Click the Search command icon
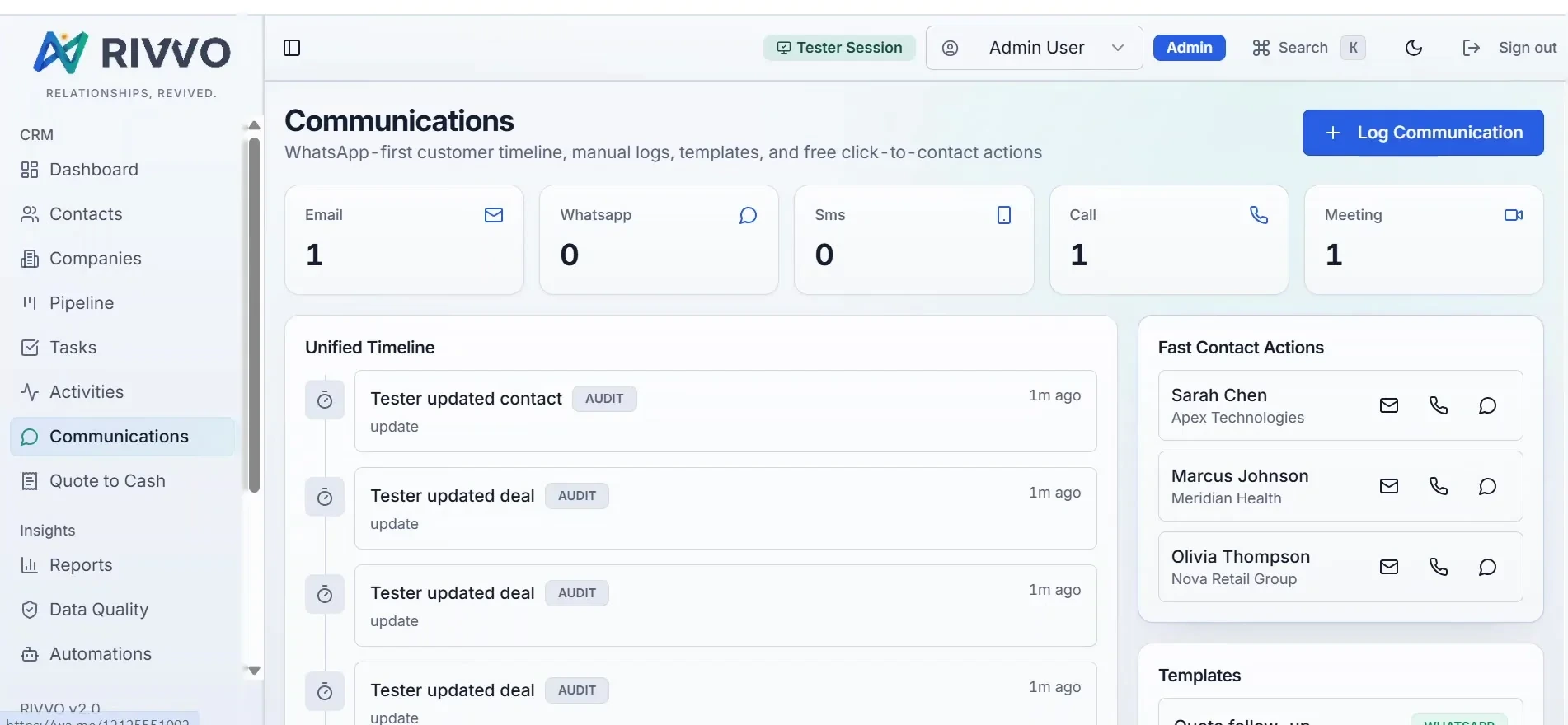 (1261, 48)
